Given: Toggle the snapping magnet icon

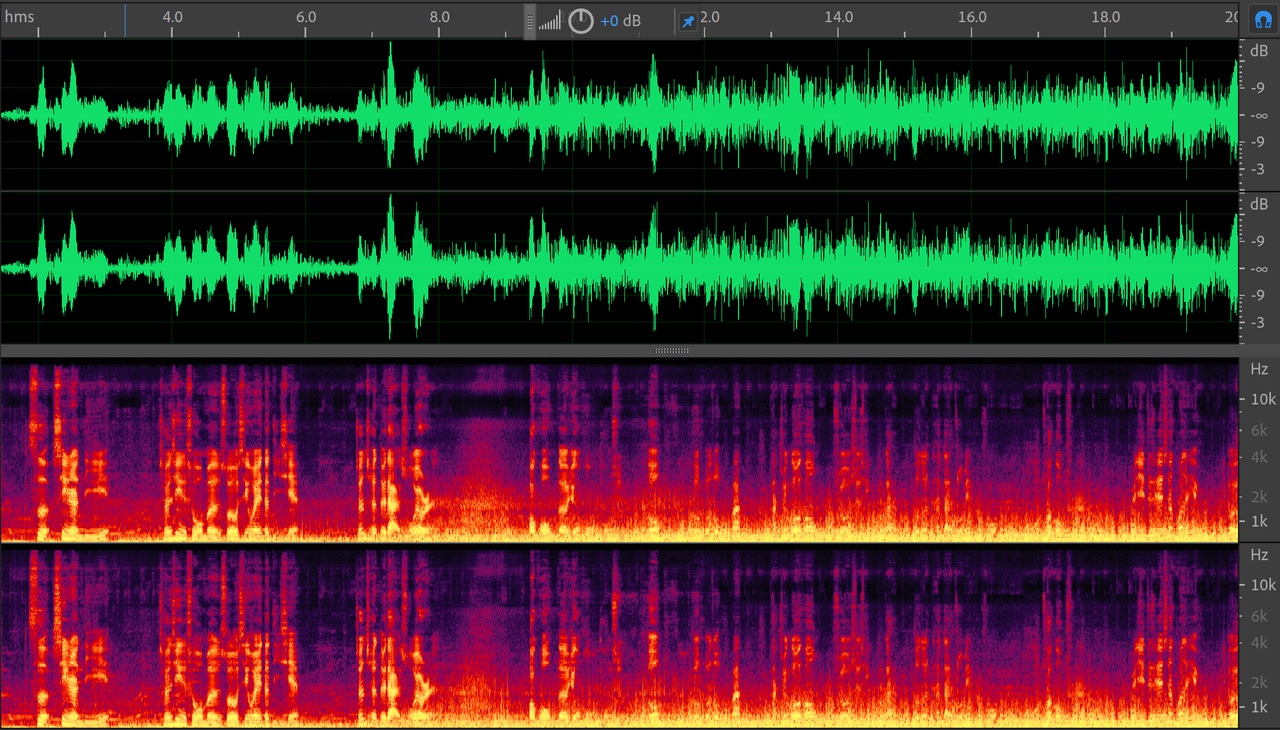Looking at the screenshot, I should pos(1260,19).
